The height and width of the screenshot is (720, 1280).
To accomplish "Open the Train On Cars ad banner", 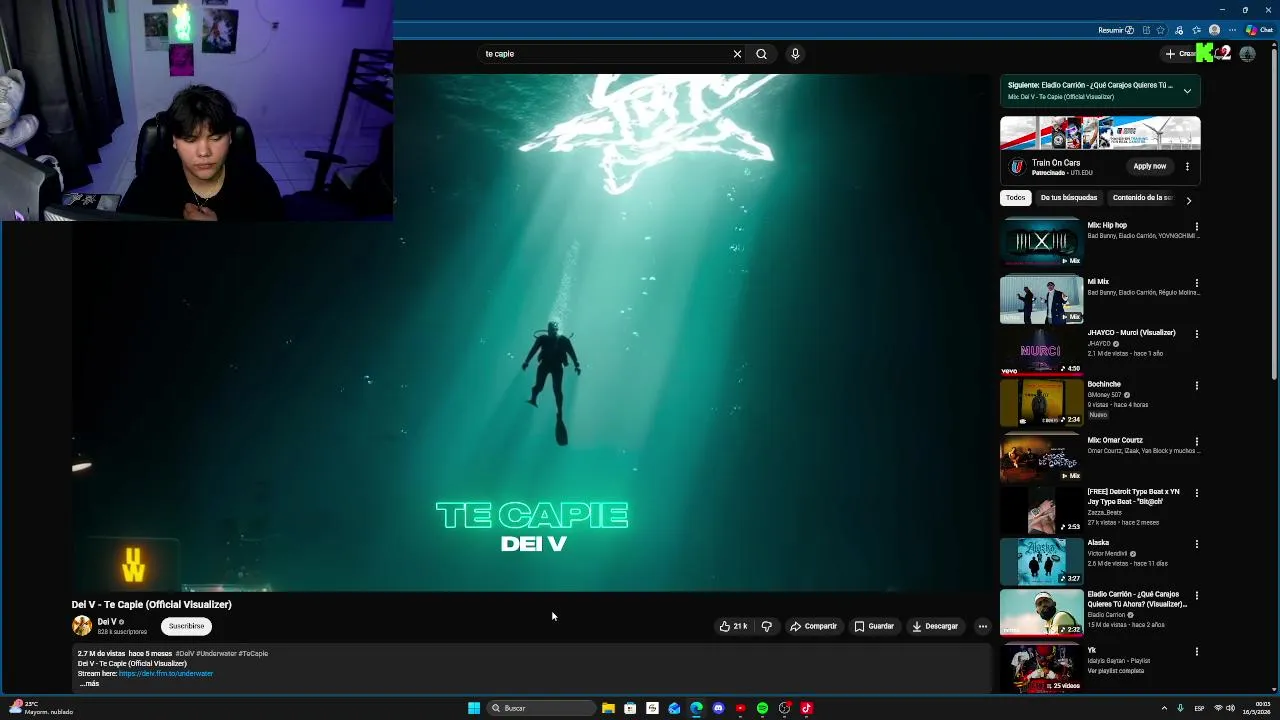I will tap(1100, 133).
